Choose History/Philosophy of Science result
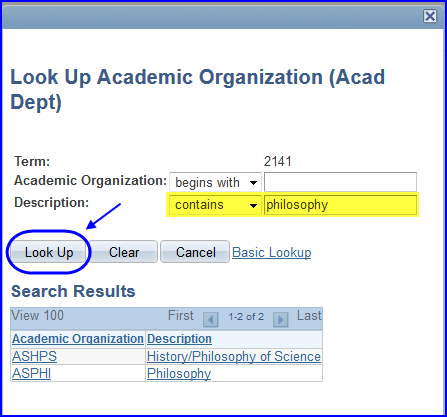This screenshot has height=417, width=447. click(x=234, y=356)
